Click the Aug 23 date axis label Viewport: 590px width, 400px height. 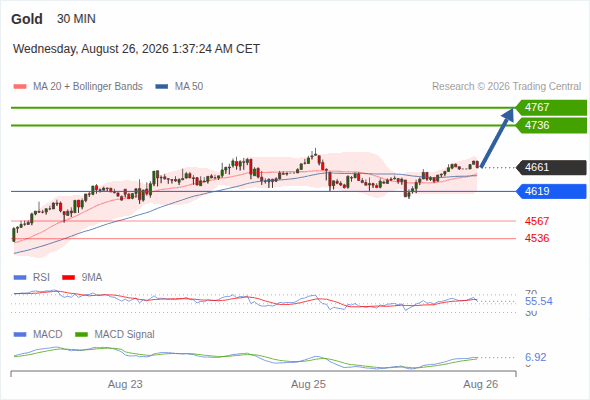[x=125, y=384]
